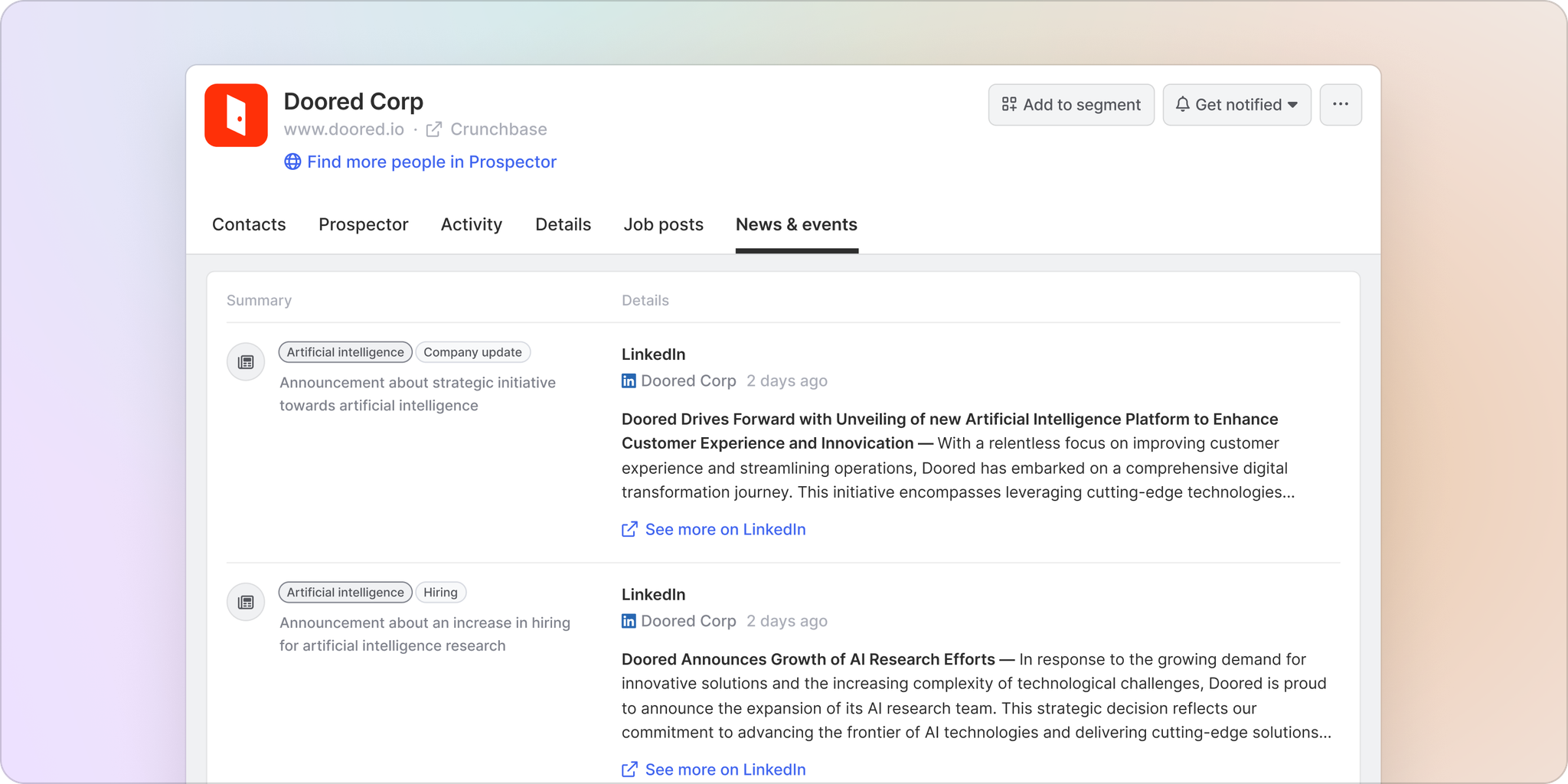Go to the Activity tab
Screen dimensions: 1568x784
[472, 224]
